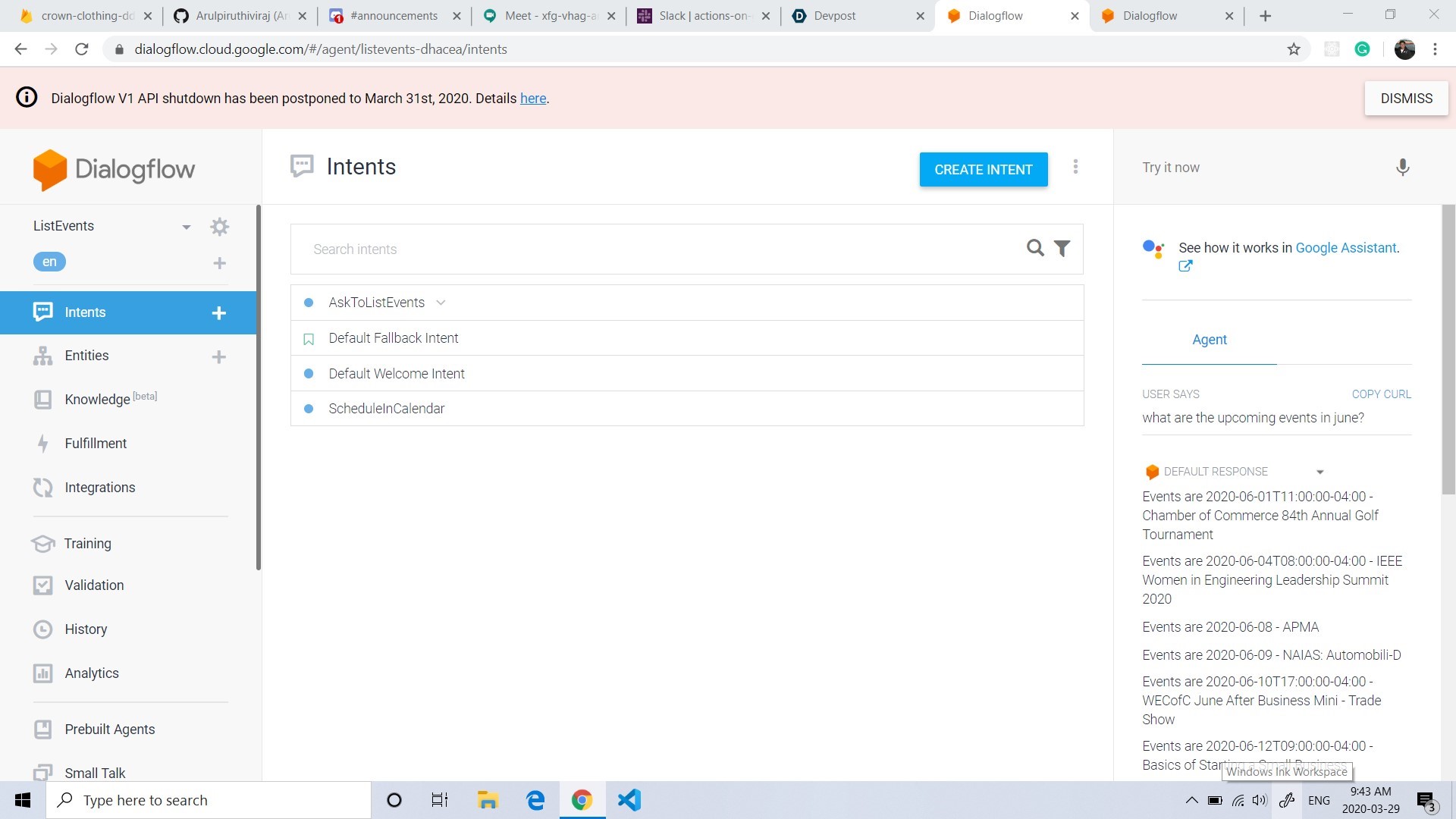Add a language with plus next to en
Screen dimensions: 1456x819
[x=219, y=263]
